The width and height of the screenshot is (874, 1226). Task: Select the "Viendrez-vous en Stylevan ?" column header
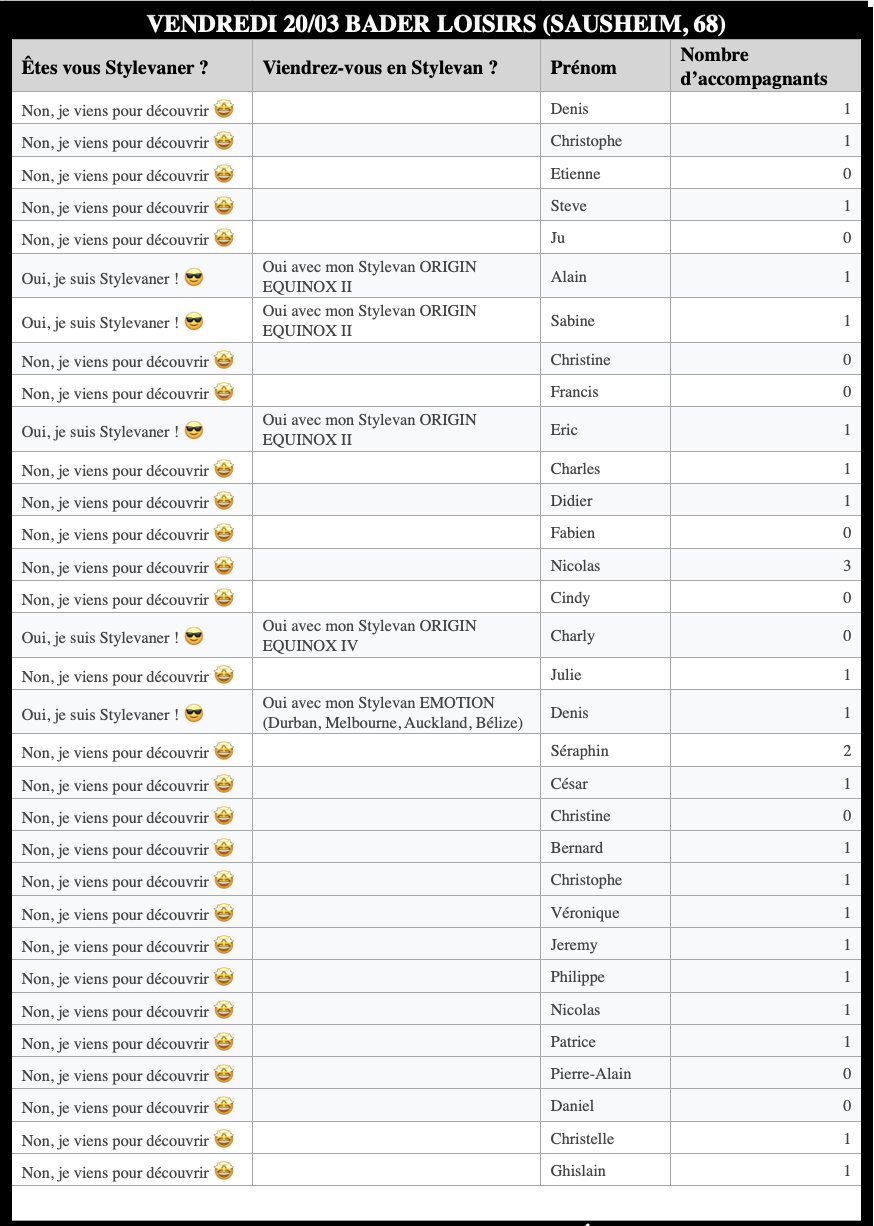point(380,68)
